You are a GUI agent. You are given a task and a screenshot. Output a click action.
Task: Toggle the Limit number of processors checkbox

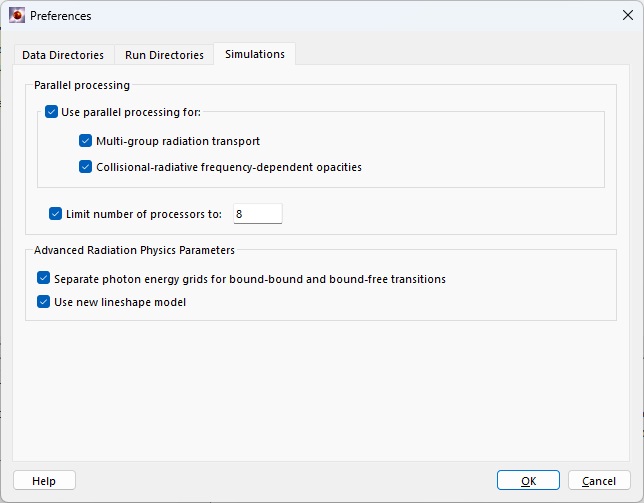click(x=56, y=213)
